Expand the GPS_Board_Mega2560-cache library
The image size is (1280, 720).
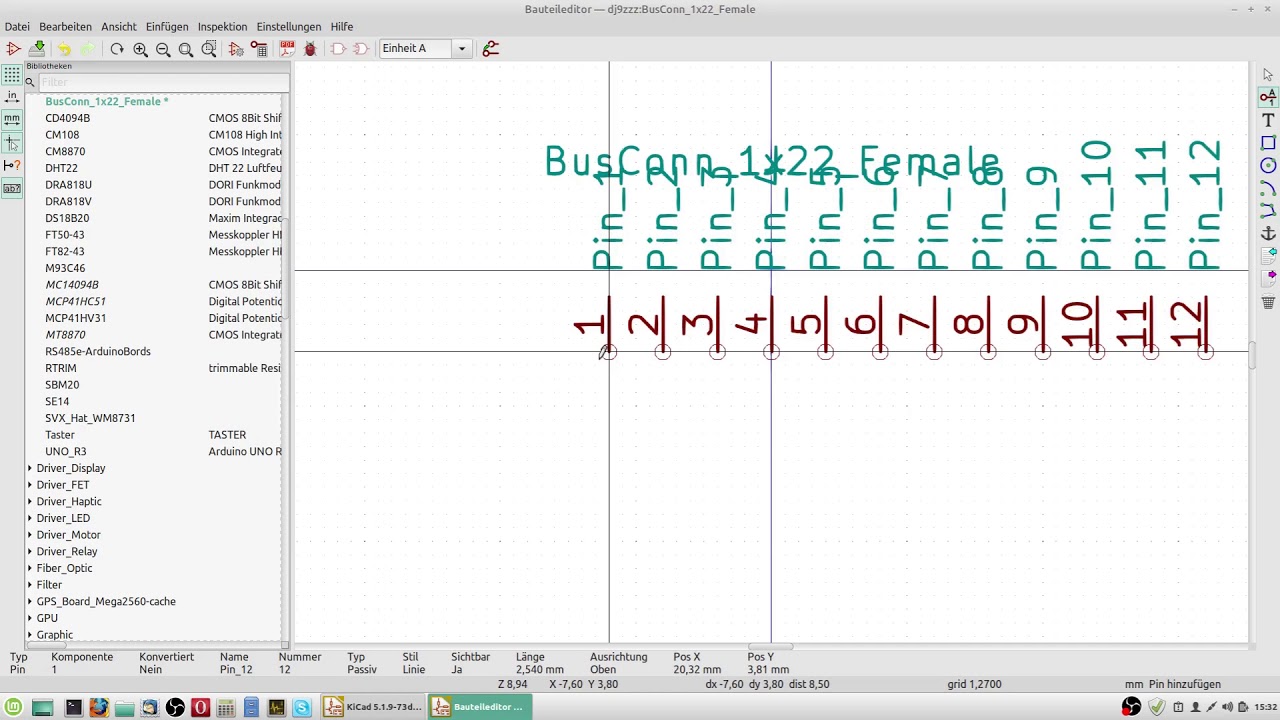coord(30,601)
